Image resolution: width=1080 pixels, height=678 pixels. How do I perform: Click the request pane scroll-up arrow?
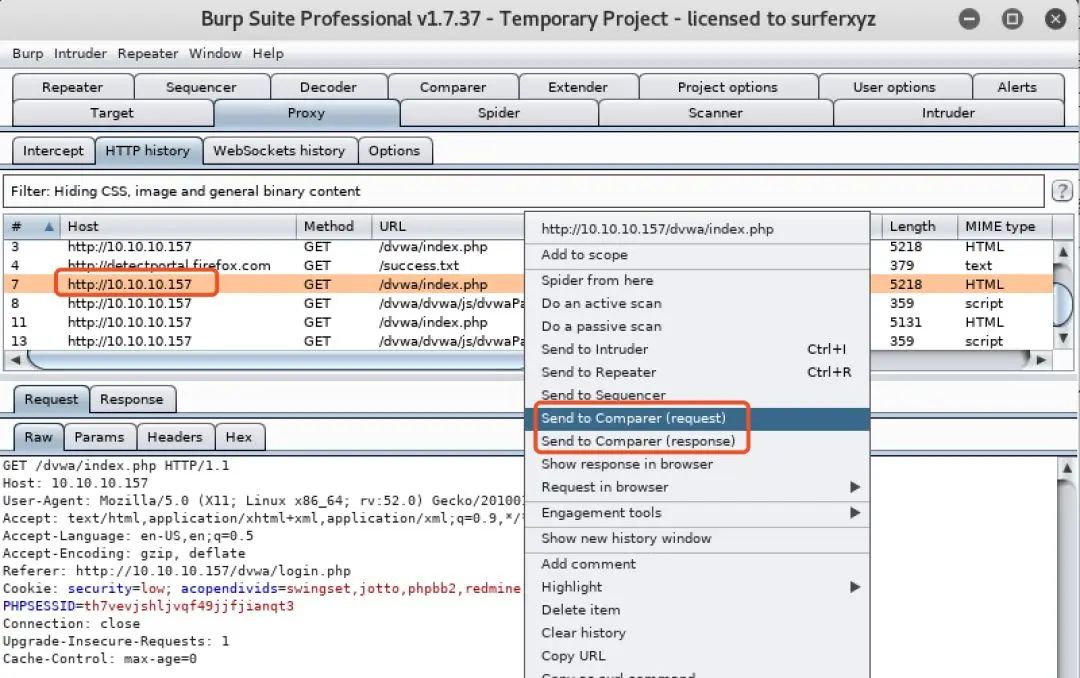1066,469
